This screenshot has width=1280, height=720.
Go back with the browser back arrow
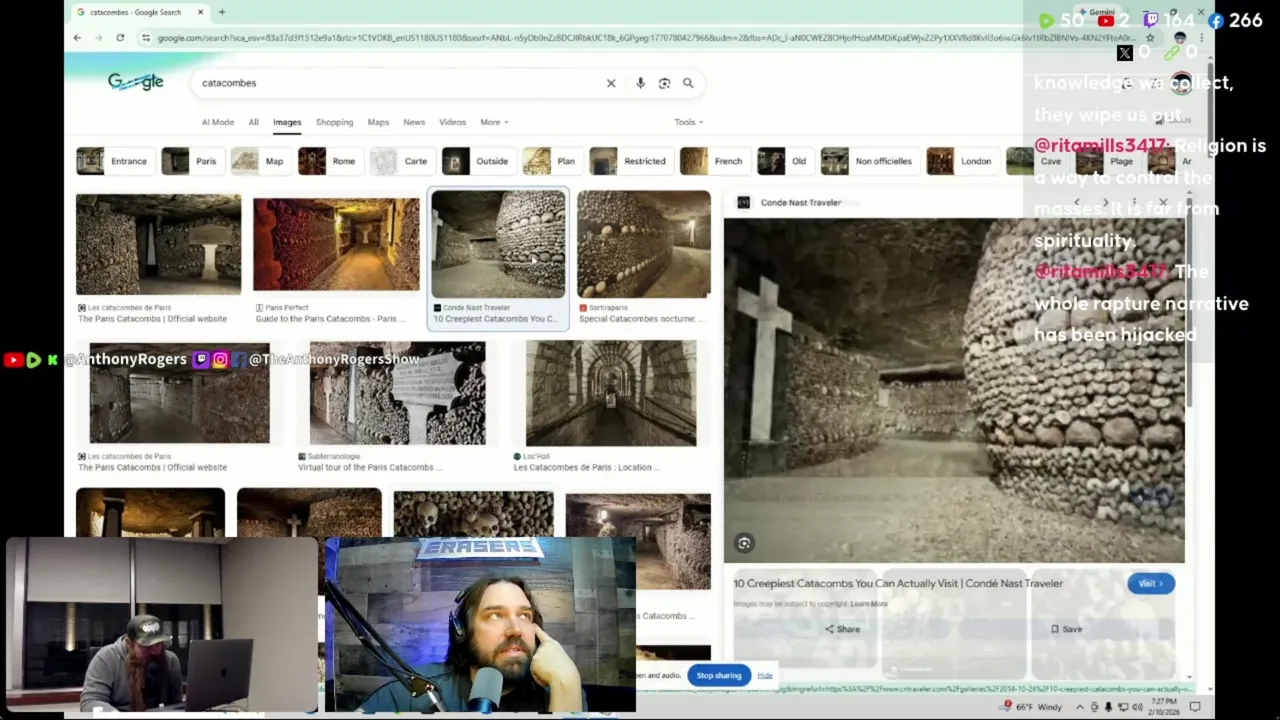[77, 37]
